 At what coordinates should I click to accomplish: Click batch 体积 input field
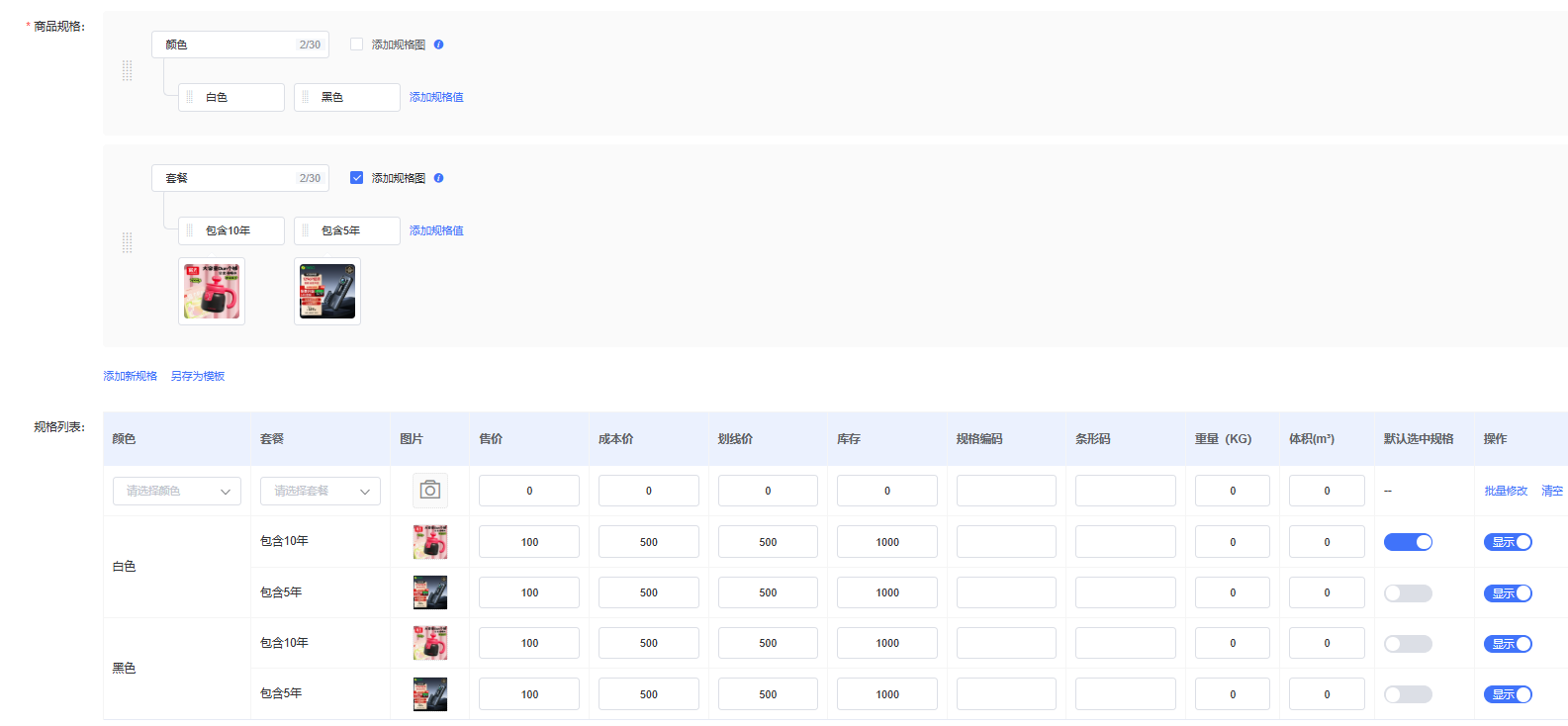[x=1327, y=491]
